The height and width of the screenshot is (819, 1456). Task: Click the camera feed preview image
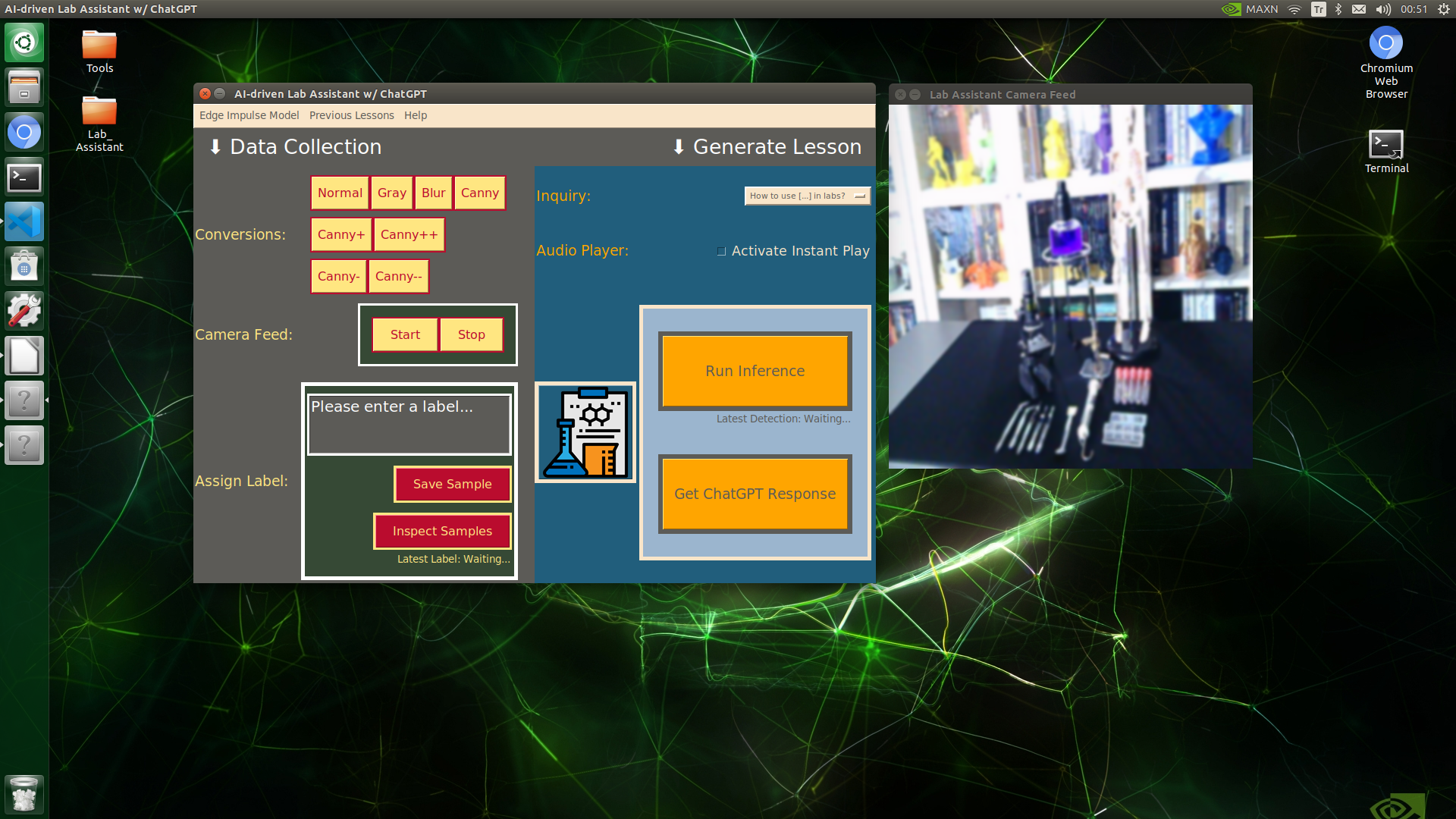coord(1070,287)
